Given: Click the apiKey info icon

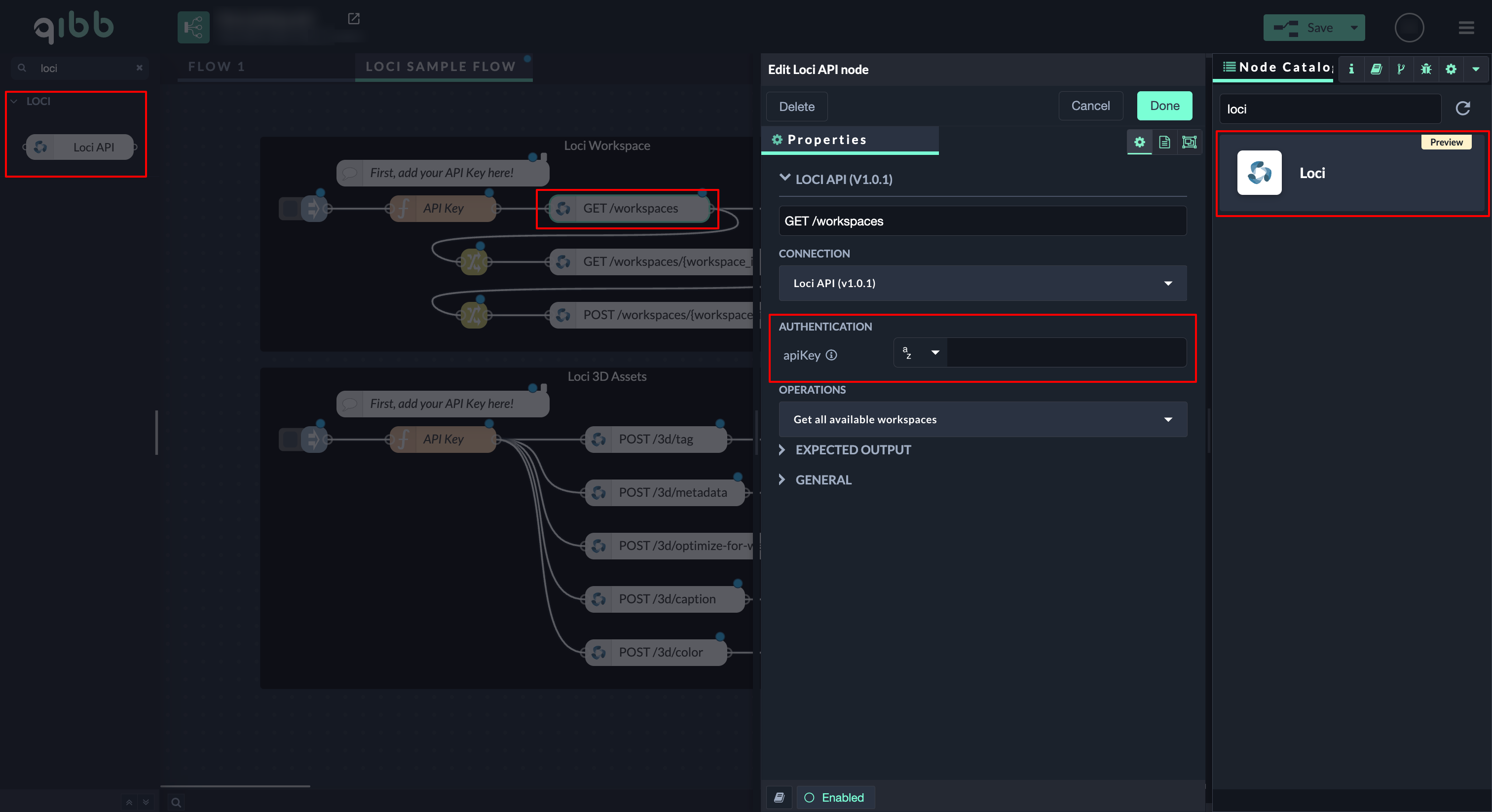Looking at the screenshot, I should (x=831, y=355).
